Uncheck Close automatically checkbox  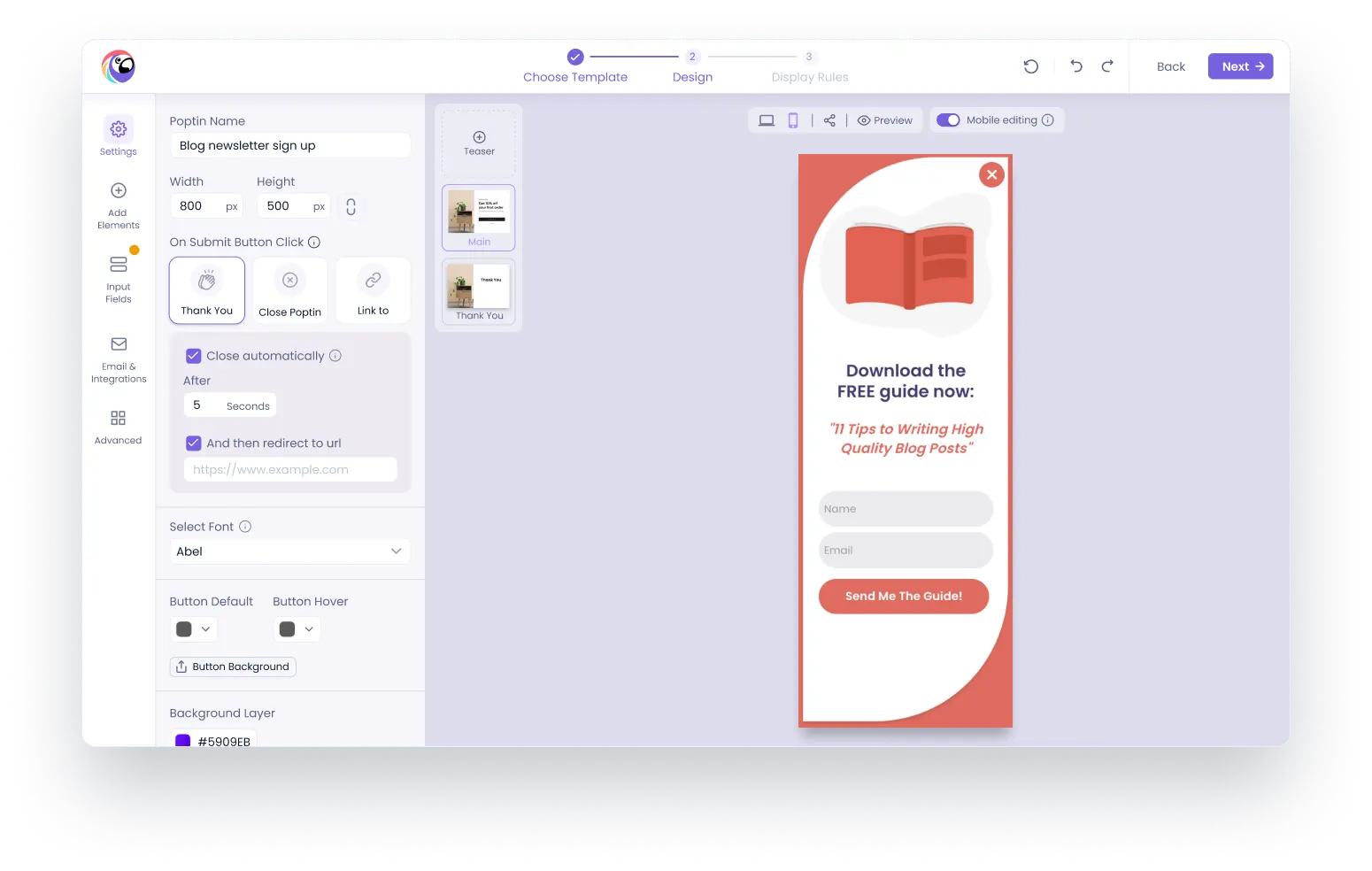(193, 356)
